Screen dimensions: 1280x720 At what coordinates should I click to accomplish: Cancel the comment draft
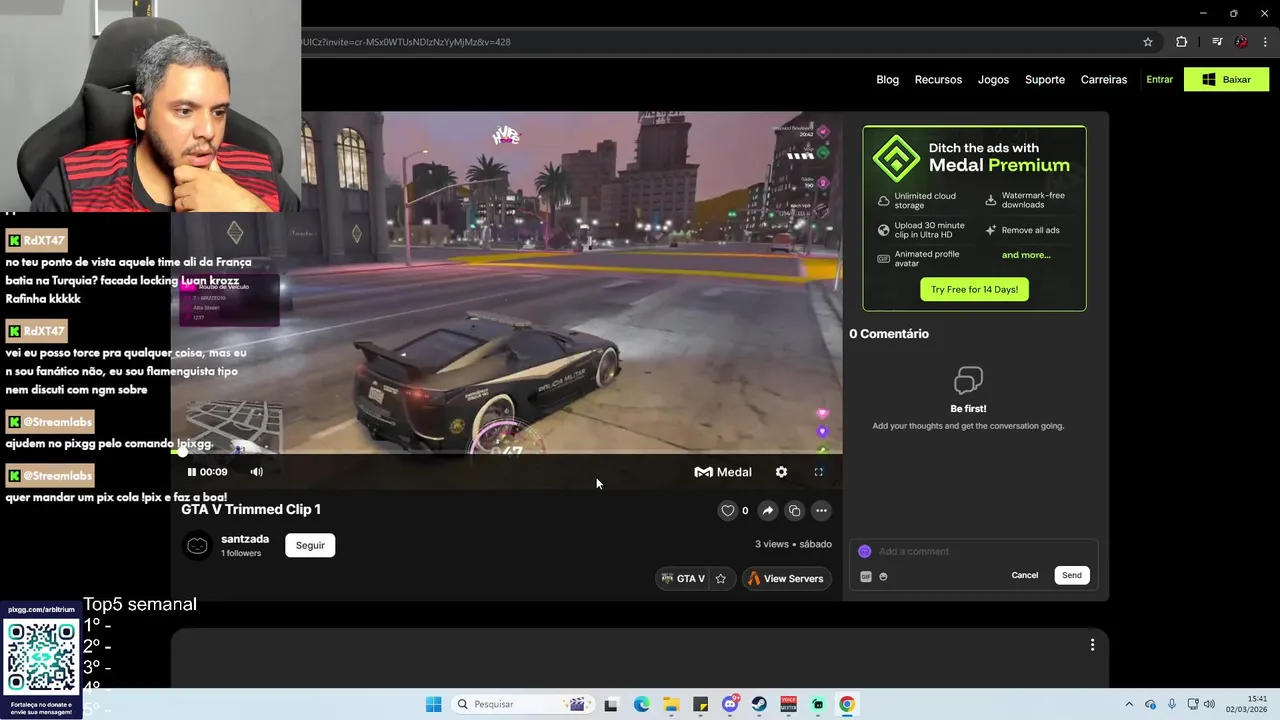pos(1025,575)
